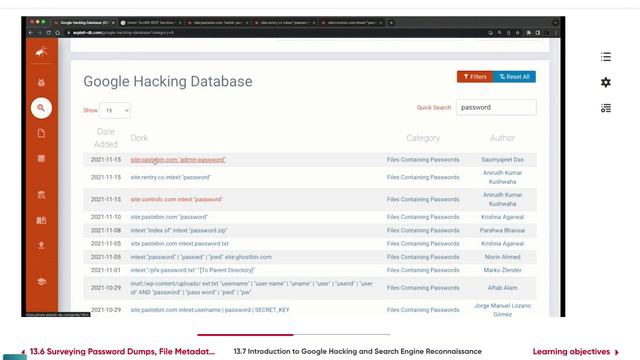Click the Filters button
The image size is (640, 360).
click(x=475, y=77)
